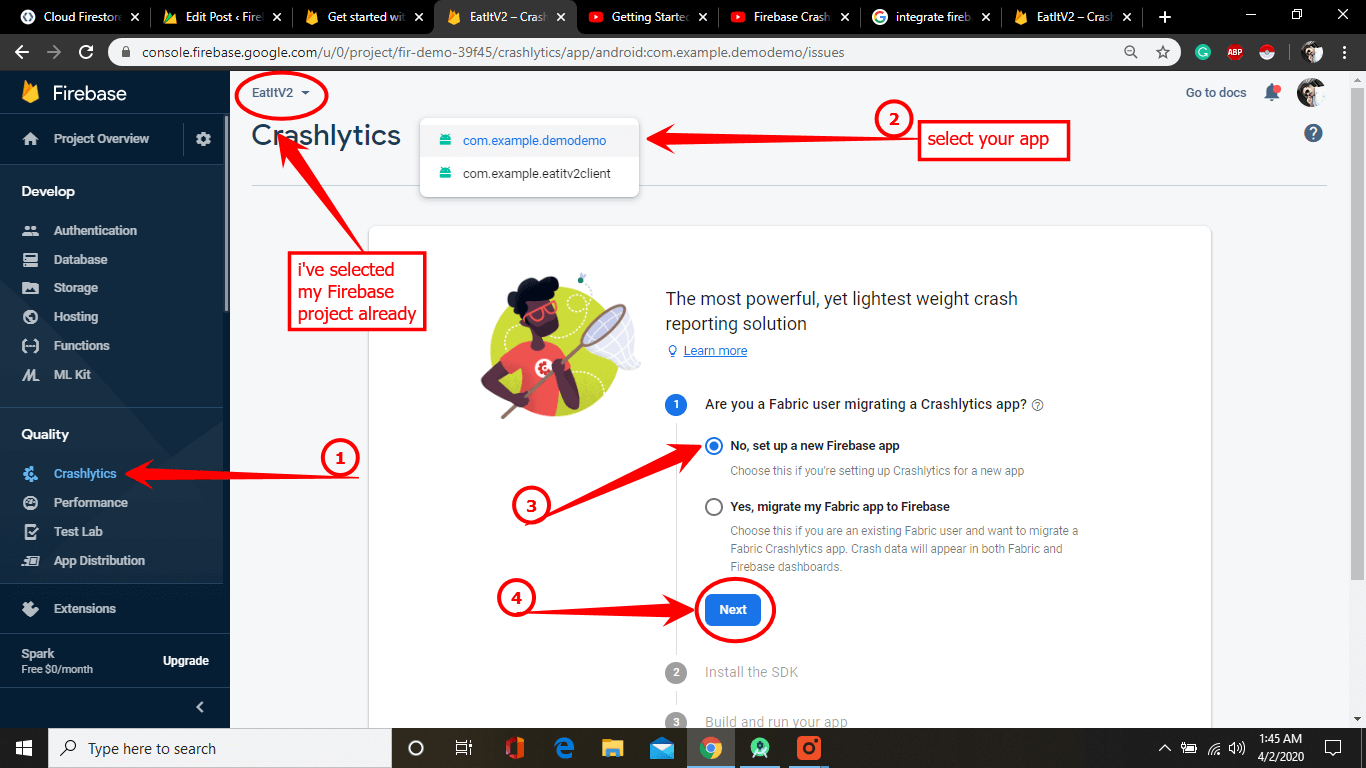The height and width of the screenshot is (768, 1366).
Task: Click step 2 Install the SDK
Action: pyautogui.click(x=751, y=672)
